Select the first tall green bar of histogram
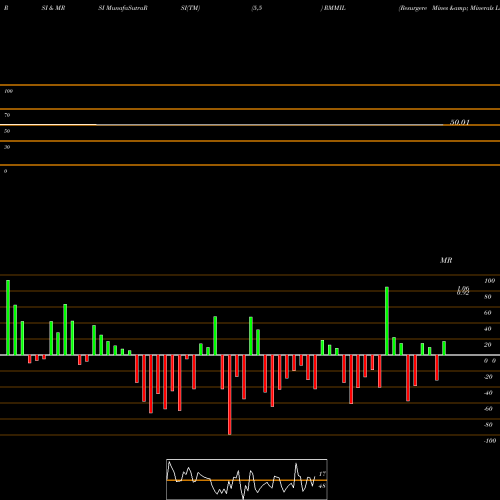 click(8, 318)
